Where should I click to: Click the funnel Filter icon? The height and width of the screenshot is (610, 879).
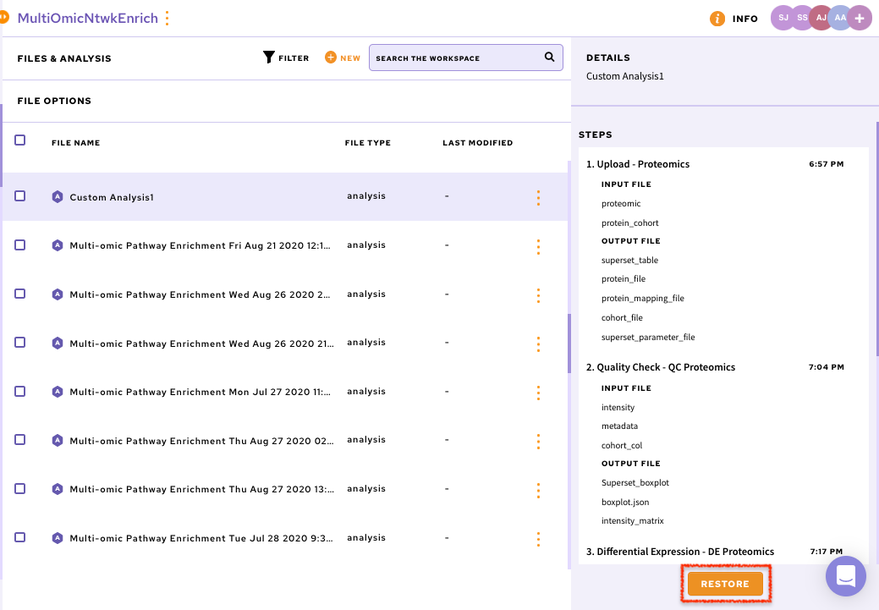tap(269, 57)
